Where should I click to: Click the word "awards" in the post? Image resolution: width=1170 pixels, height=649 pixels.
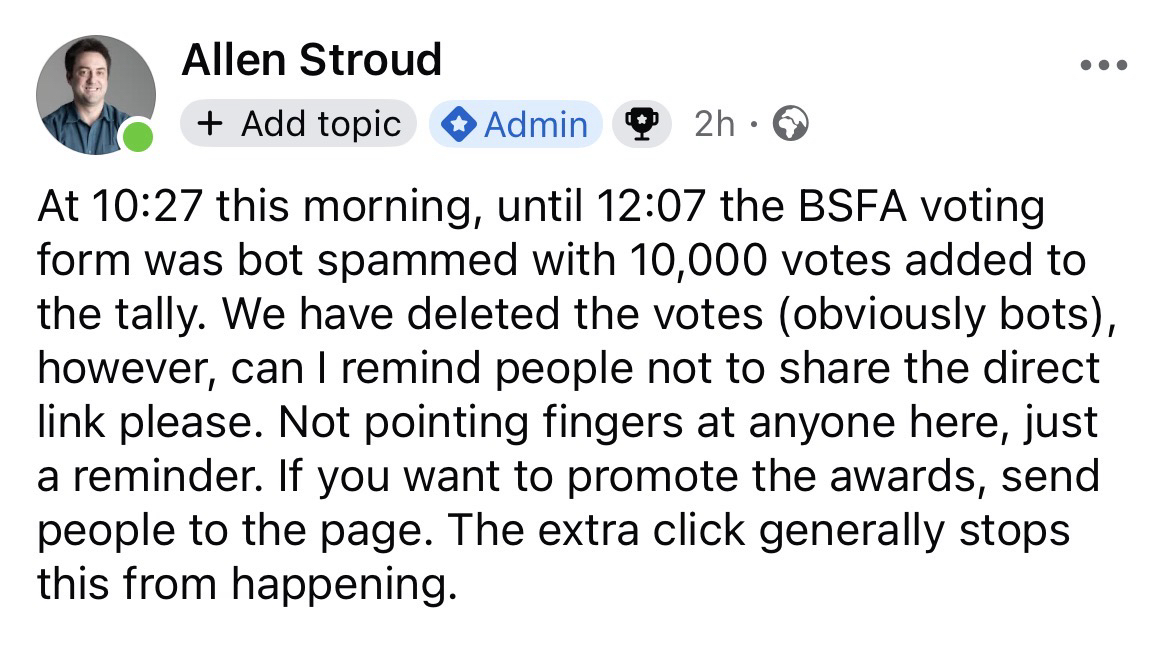click(x=910, y=476)
